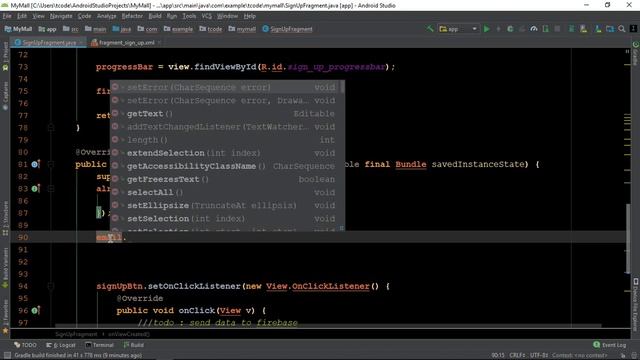The image size is (640, 360).
Task: Open the app run configuration dropdown
Action: coord(458,29)
